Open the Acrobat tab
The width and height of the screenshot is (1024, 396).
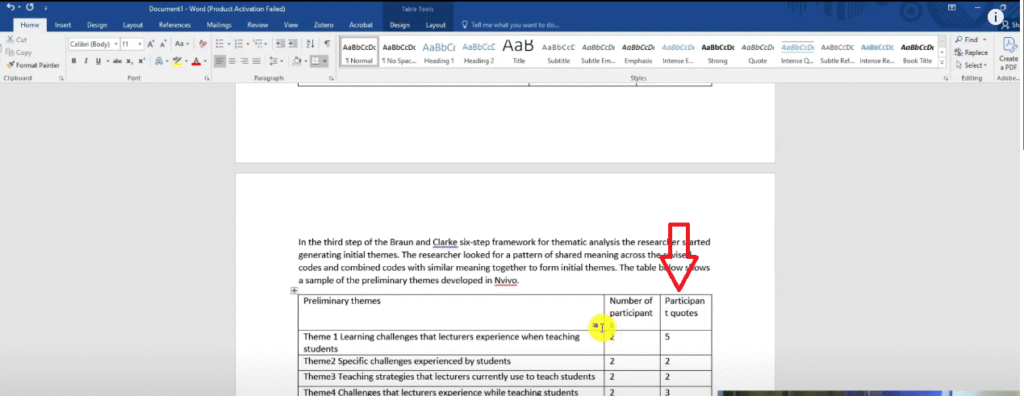(360, 25)
